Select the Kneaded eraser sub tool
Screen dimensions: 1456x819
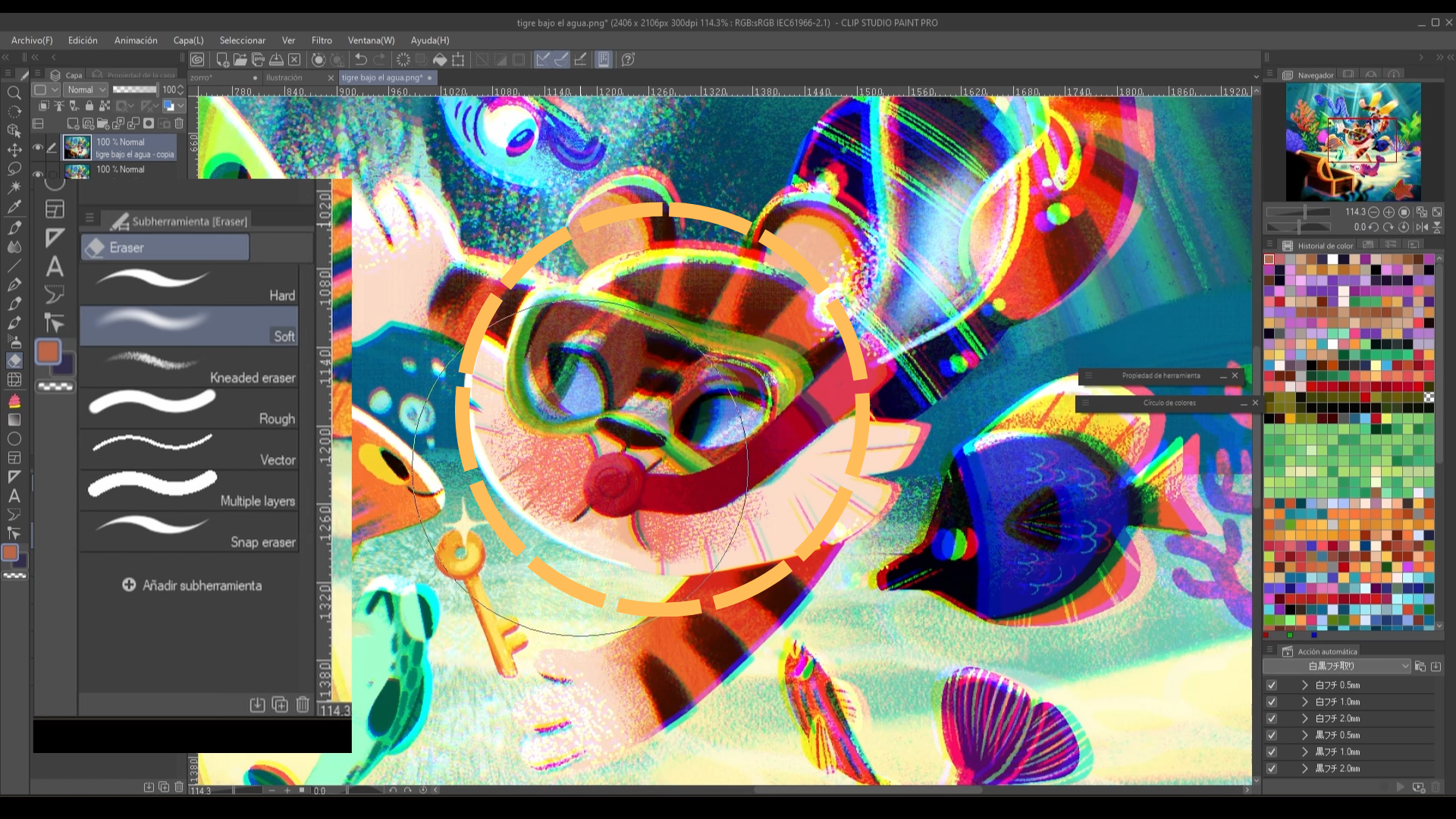(x=190, y=367)
